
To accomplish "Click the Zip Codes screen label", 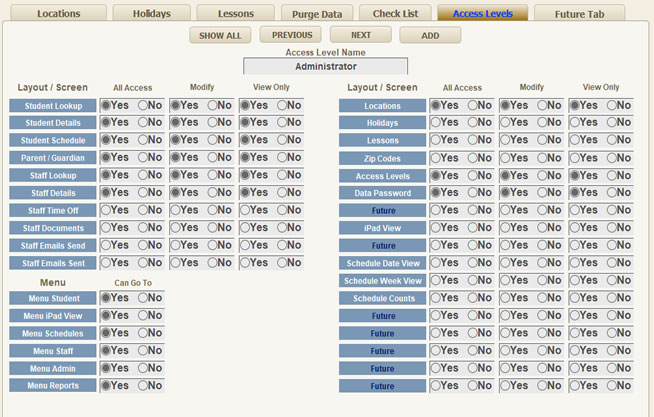I will (x=382, y=158).
